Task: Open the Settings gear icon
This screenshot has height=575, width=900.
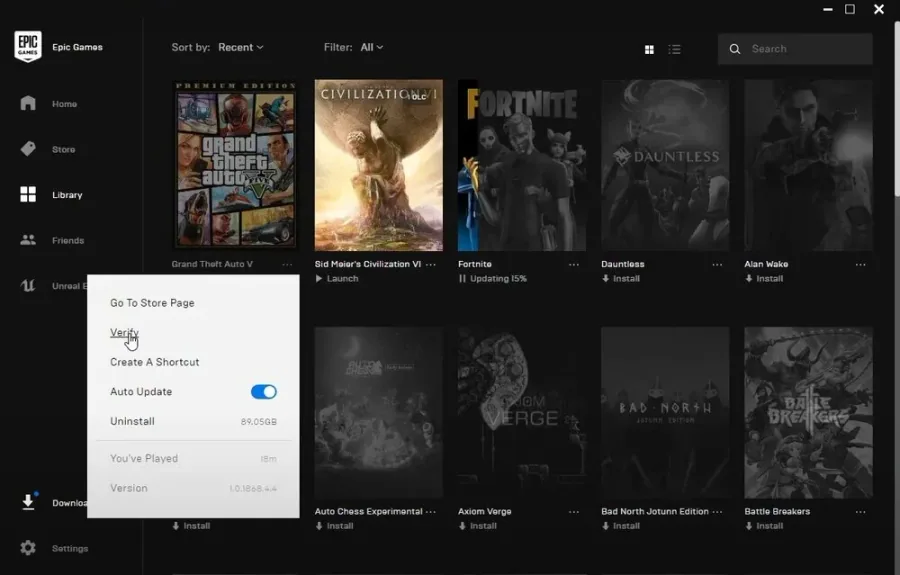Action: (28, 548)
